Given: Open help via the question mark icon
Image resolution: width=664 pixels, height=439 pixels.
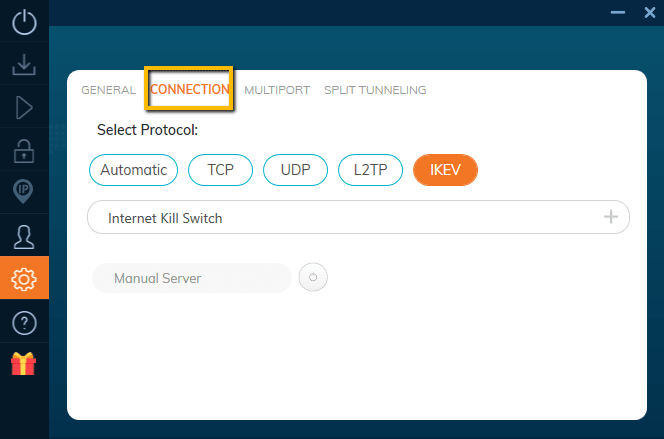Looking at the screenshot, I should click(24, 322).
